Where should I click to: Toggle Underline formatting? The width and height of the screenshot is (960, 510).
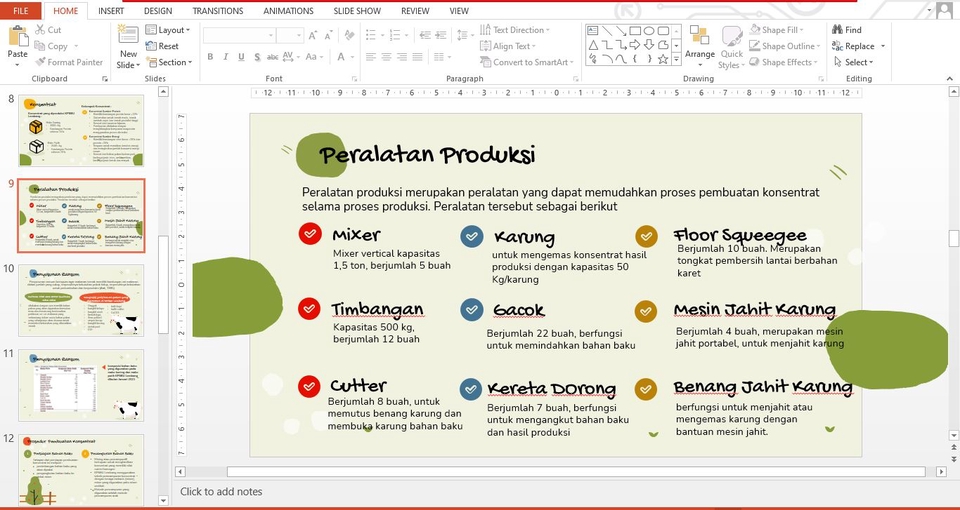click(241, 57)
